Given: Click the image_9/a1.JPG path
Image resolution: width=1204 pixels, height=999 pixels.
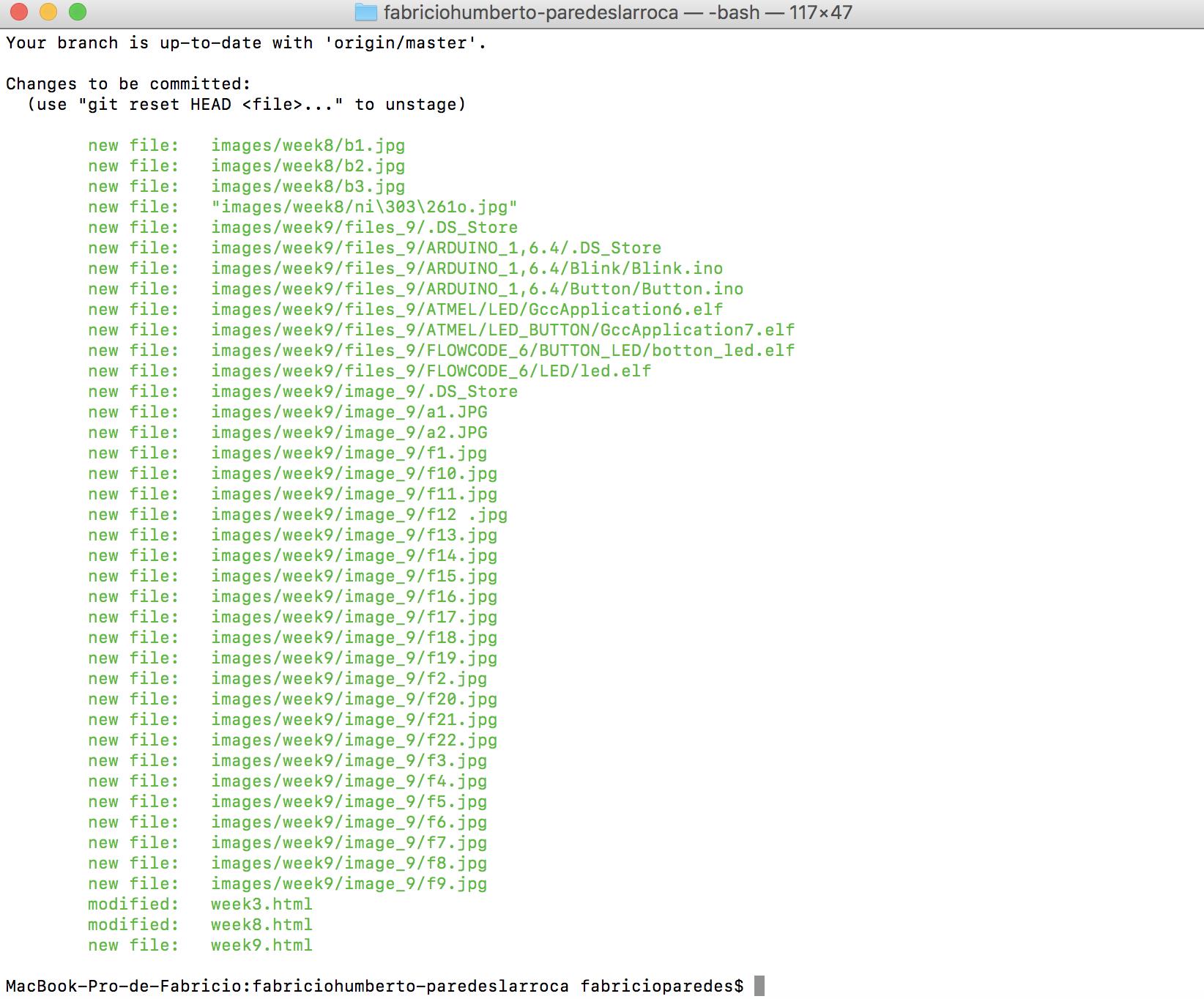Looking at the screenshot, I should pyautogui.click(x=349, y=412).
